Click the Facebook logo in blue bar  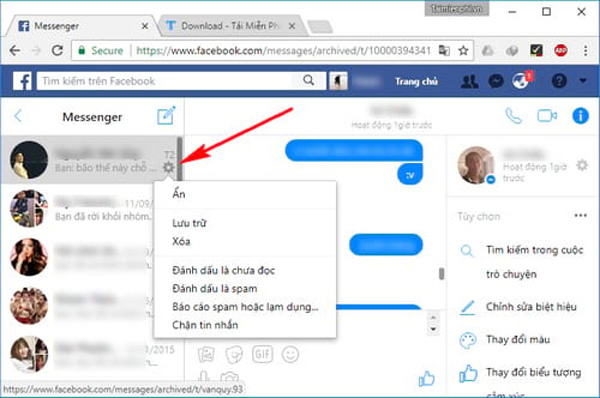[x=22, y=81]
